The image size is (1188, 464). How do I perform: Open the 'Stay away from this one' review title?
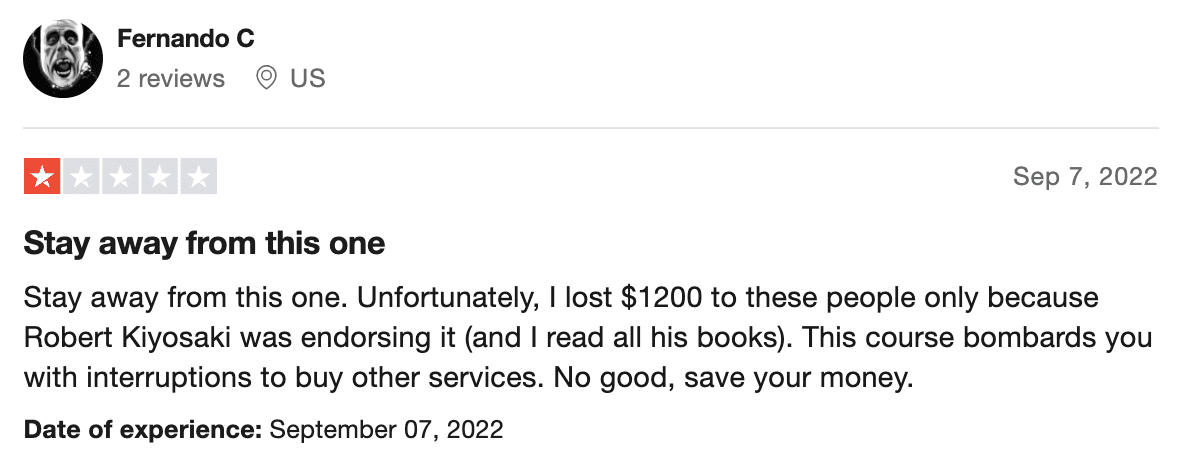click(205, 243)
